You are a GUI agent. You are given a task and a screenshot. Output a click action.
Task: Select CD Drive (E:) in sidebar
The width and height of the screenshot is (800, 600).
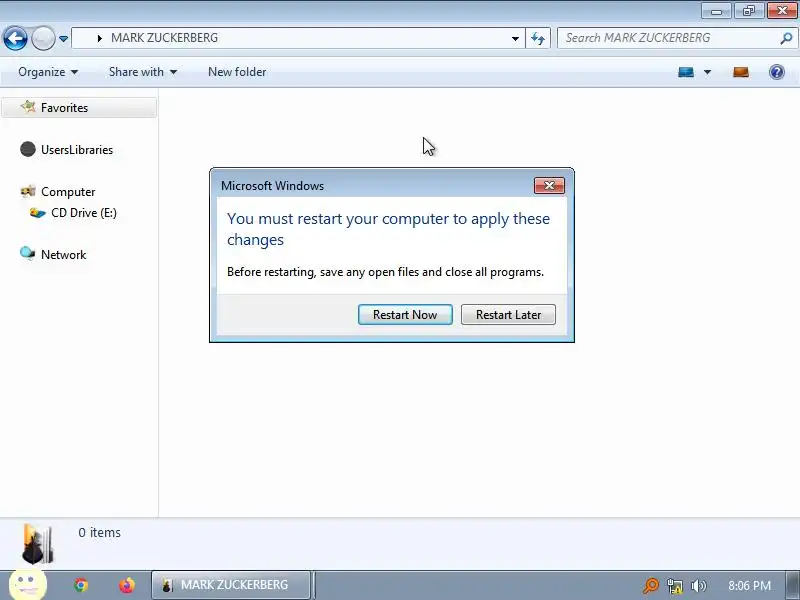[84, 213]
